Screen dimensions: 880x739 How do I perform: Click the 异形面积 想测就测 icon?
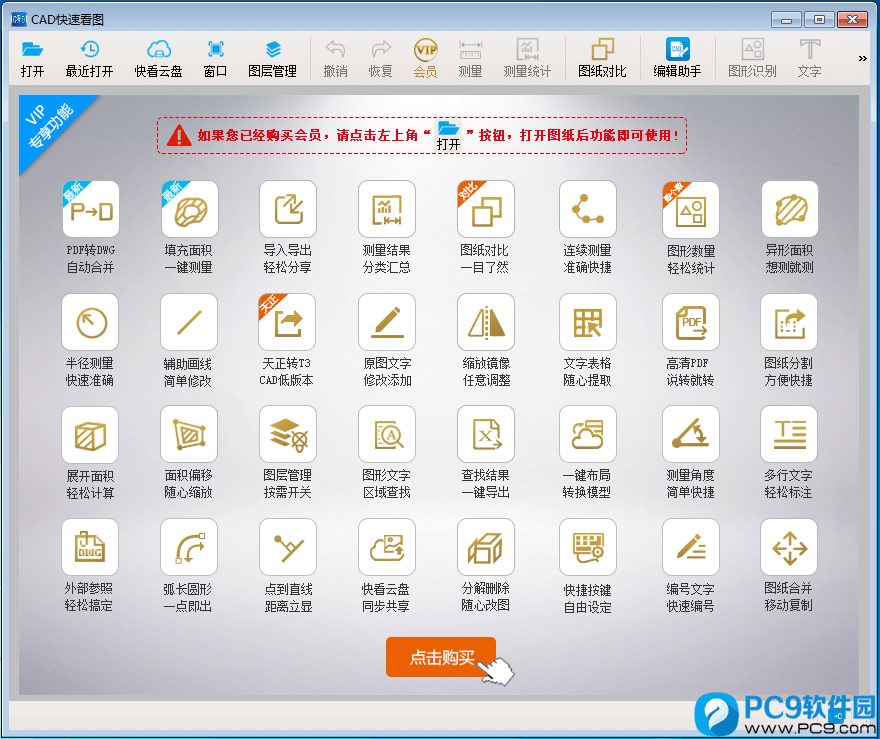click(790, 209)
